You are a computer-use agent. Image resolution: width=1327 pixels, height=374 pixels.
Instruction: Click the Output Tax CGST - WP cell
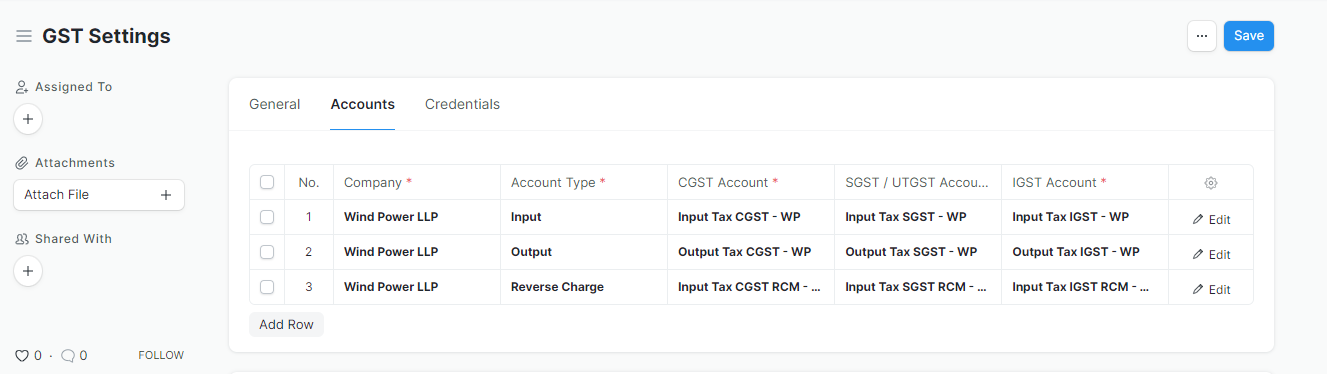click(x=751, y=252)
